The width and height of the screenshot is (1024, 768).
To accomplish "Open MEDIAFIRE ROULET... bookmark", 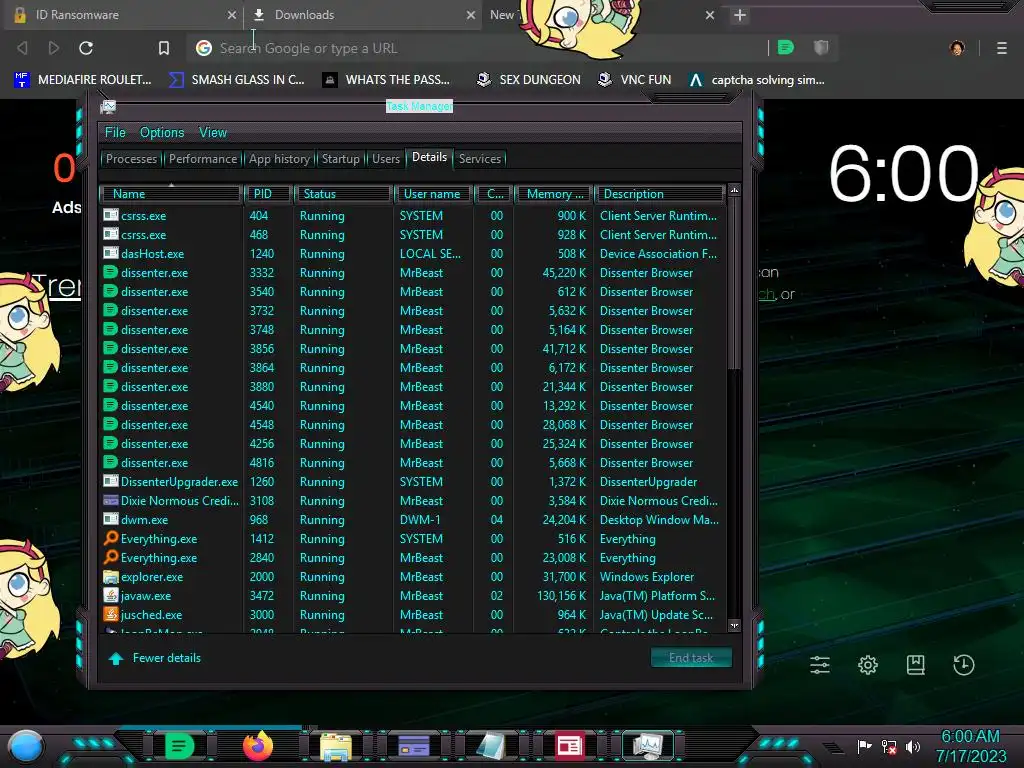I will click(x=82, y=80).
